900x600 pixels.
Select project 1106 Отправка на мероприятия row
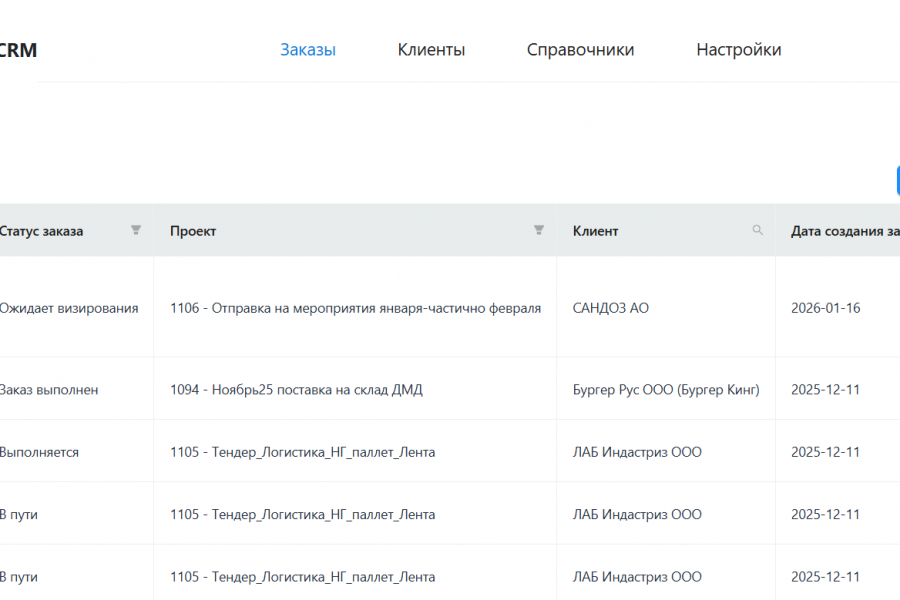(x=355, y=308)
